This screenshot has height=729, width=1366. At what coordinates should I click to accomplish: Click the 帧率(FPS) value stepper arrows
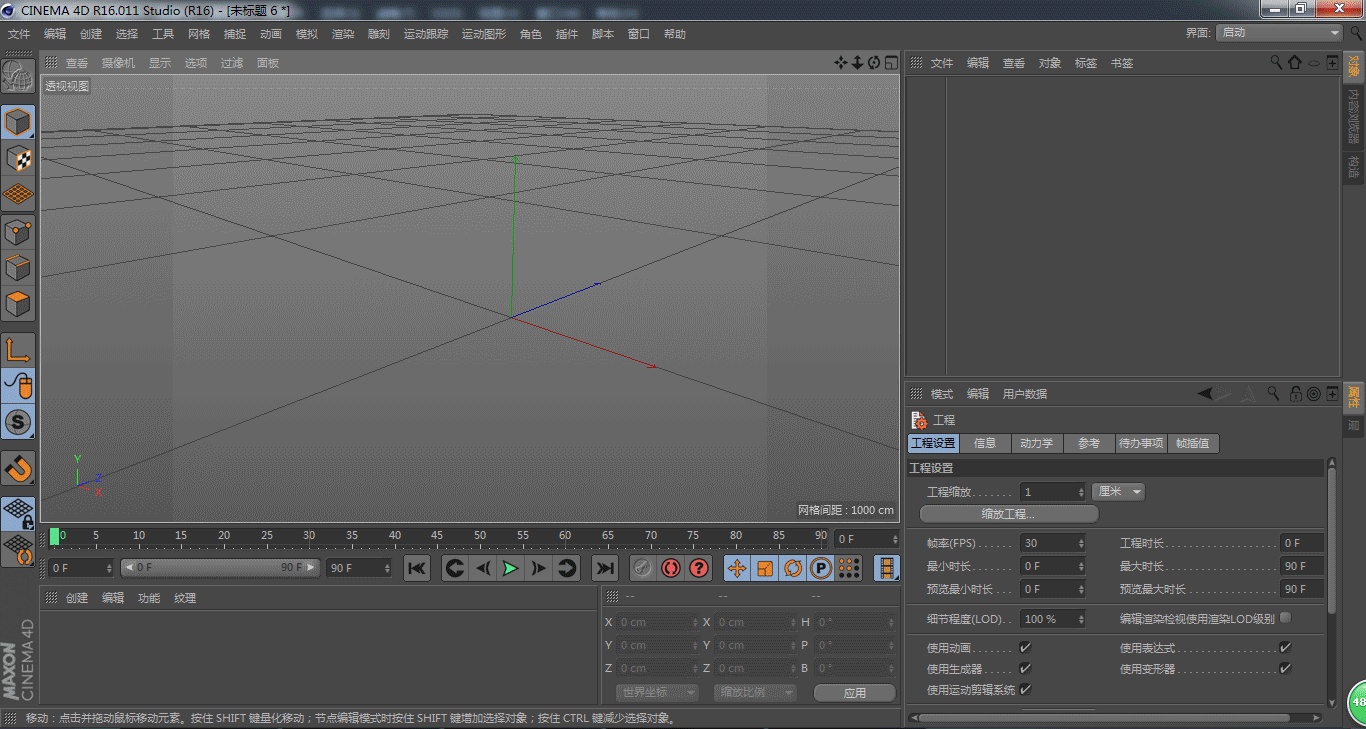coord(1080,543)
